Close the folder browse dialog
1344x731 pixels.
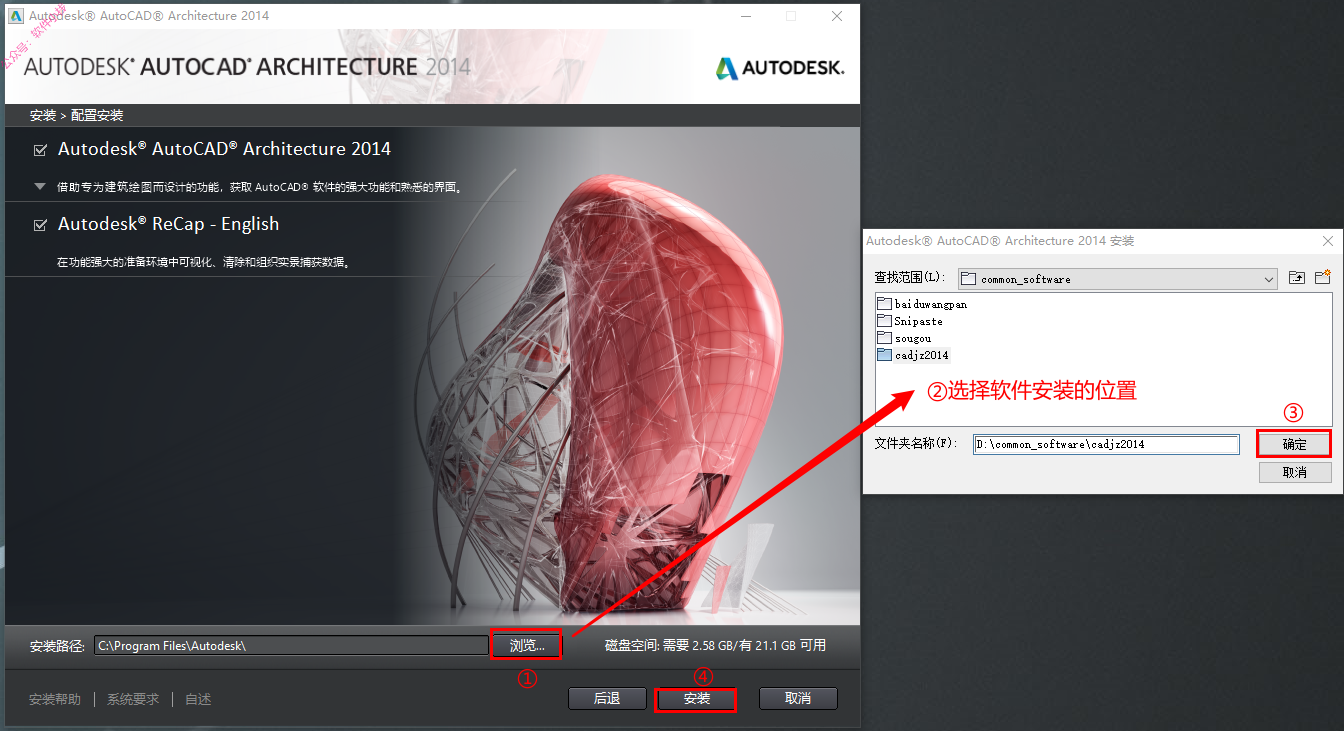pos(1328,241)
